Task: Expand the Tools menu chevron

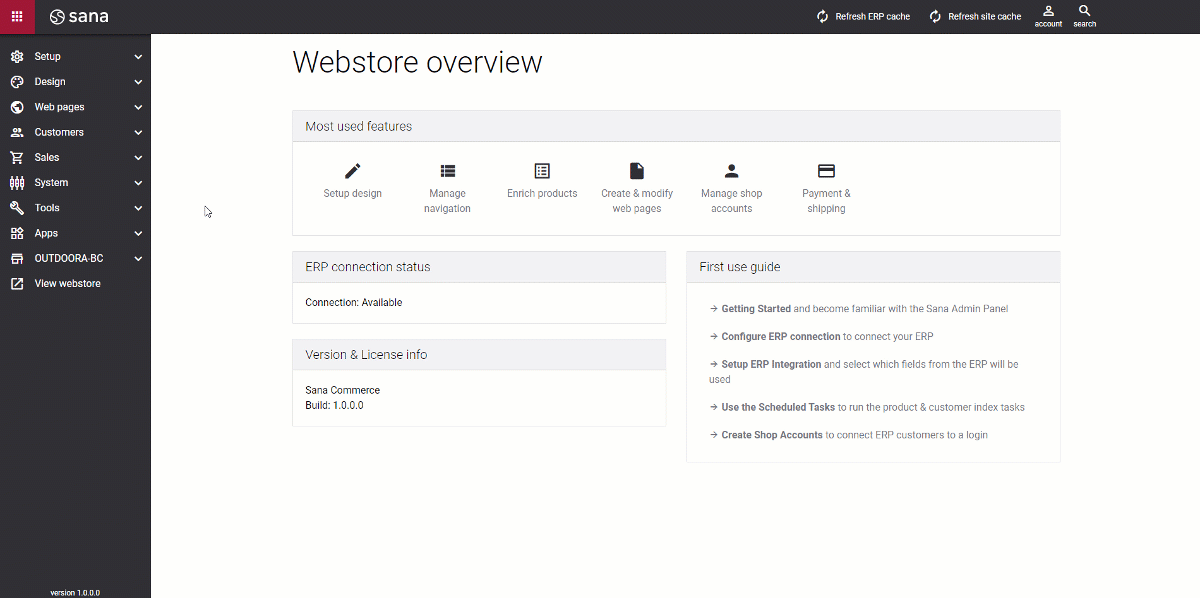Action: 138,208
